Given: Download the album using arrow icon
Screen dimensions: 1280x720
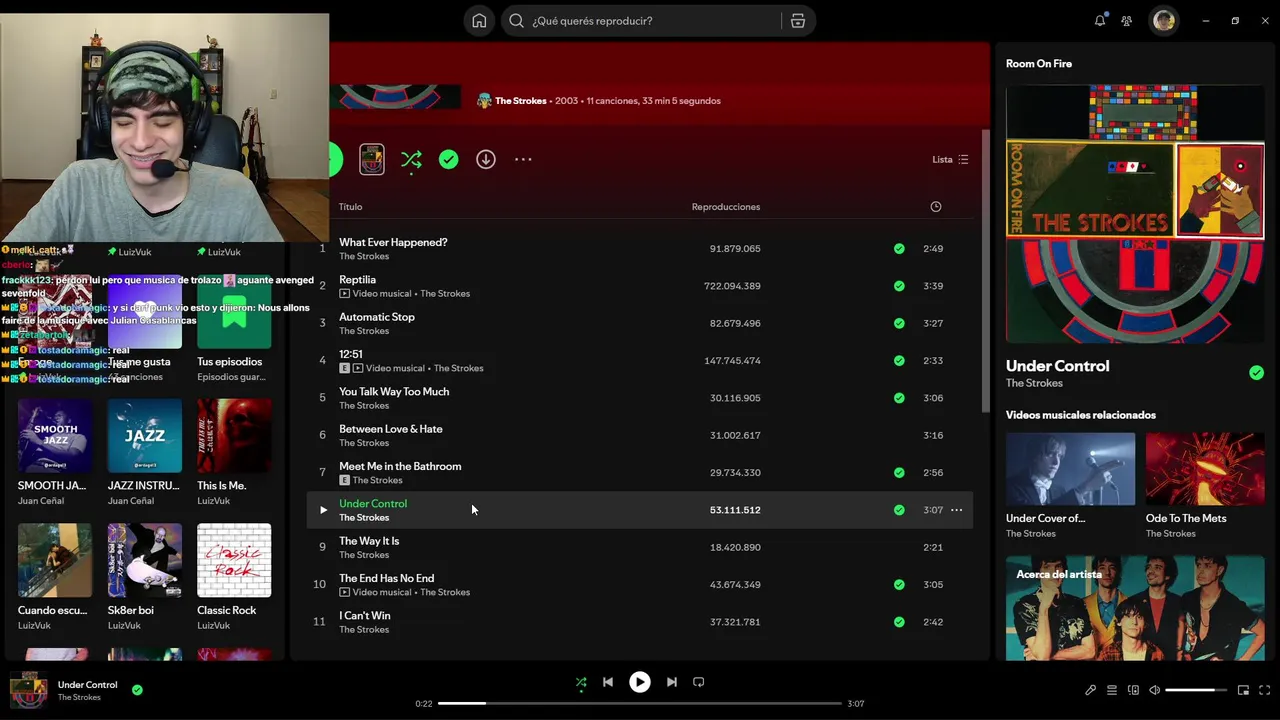Looking at the screenshot, I should point(486,160).
